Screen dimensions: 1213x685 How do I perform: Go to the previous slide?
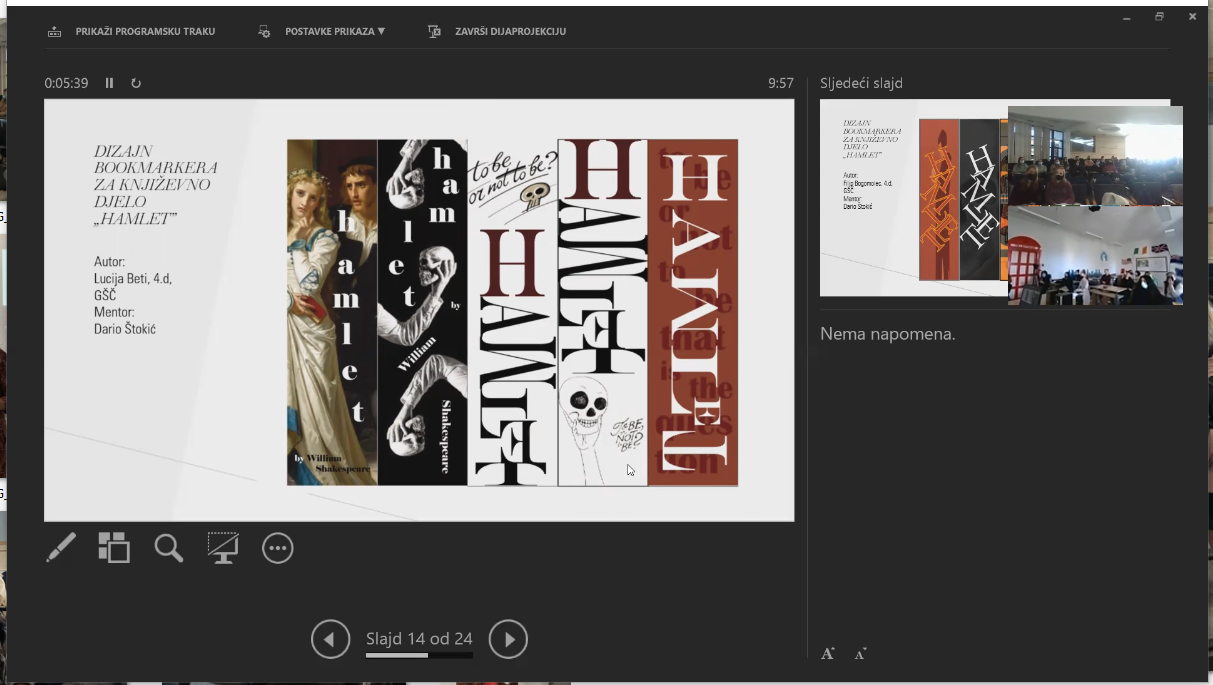click(x=331, y=640)
